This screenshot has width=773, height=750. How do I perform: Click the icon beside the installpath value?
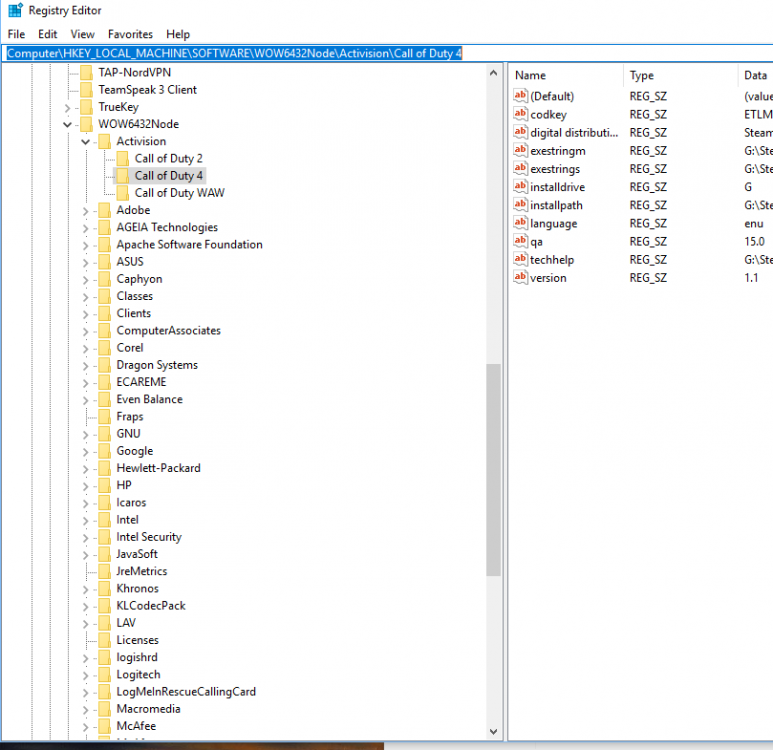[x=520, y=205]
